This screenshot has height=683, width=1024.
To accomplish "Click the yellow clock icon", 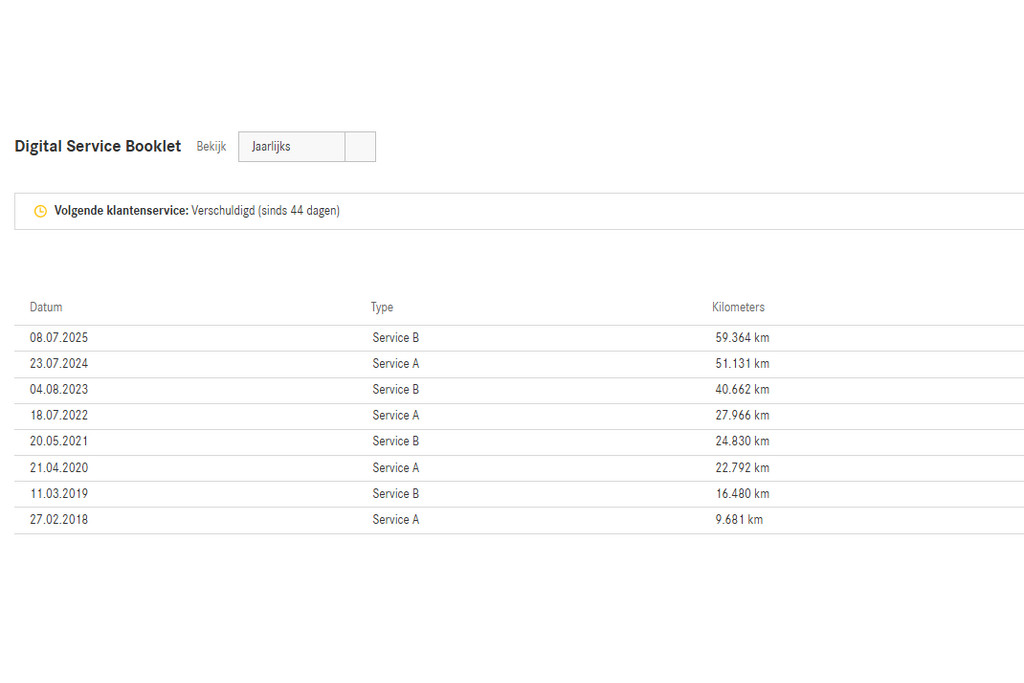I will [x=40, y=211].
